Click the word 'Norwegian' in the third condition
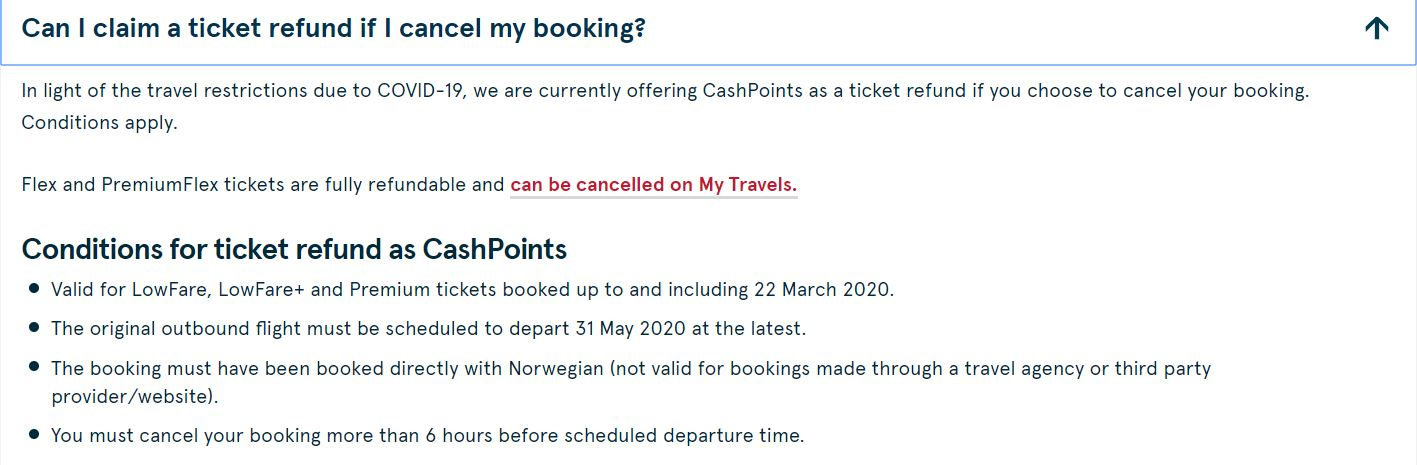 click(556, 368)
